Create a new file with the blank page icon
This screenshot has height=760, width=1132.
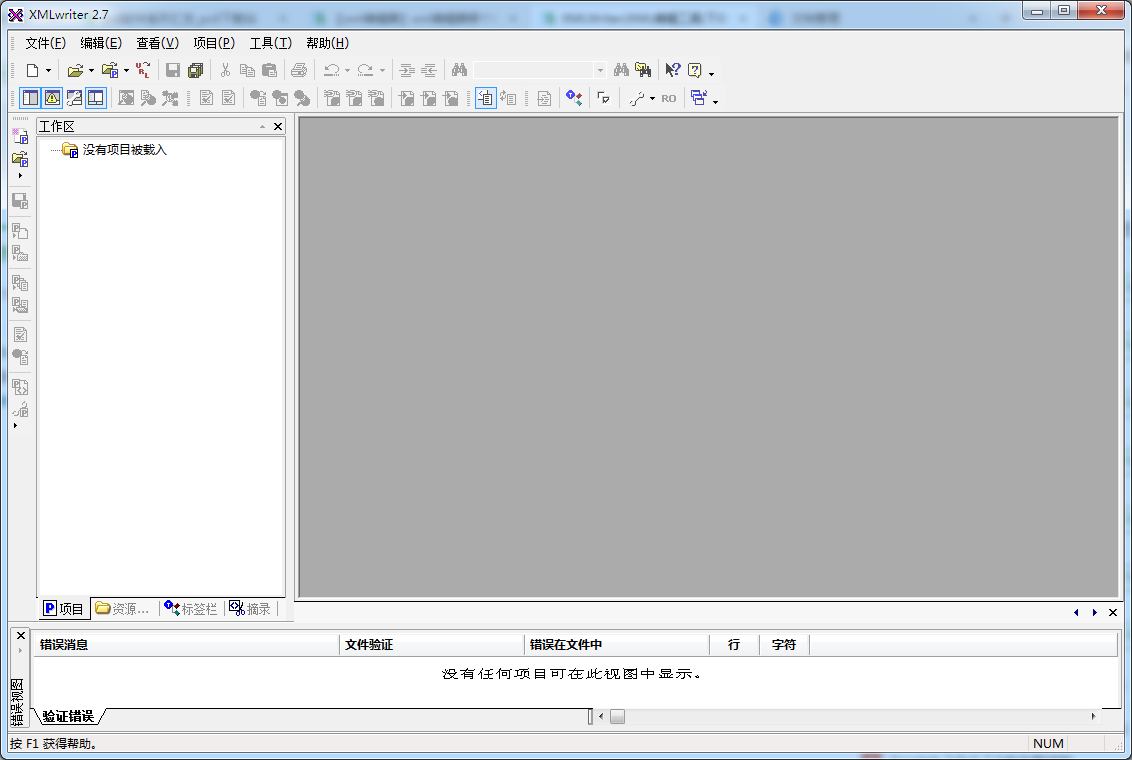click(32, 70)
